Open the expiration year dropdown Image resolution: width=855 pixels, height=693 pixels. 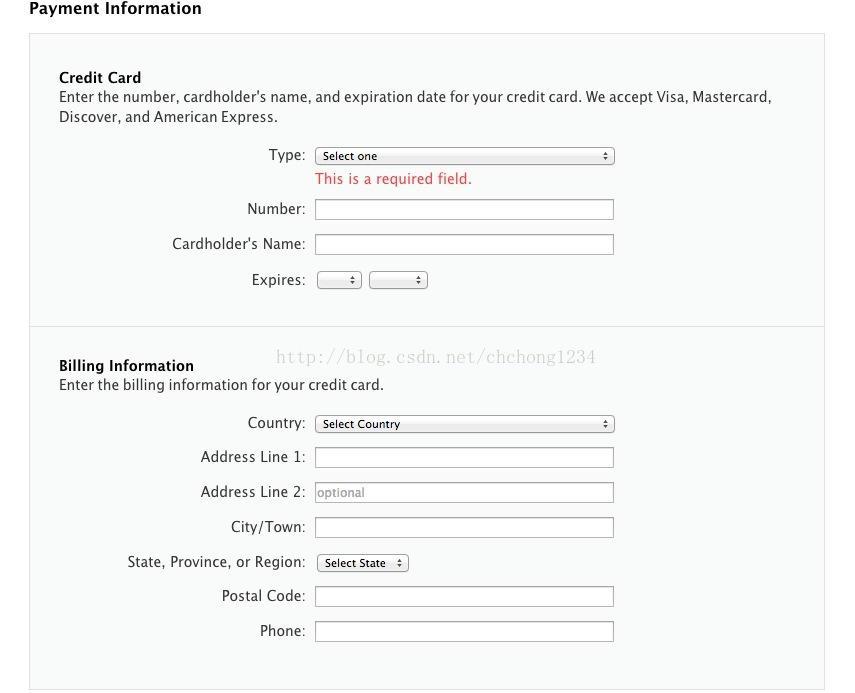398,281
